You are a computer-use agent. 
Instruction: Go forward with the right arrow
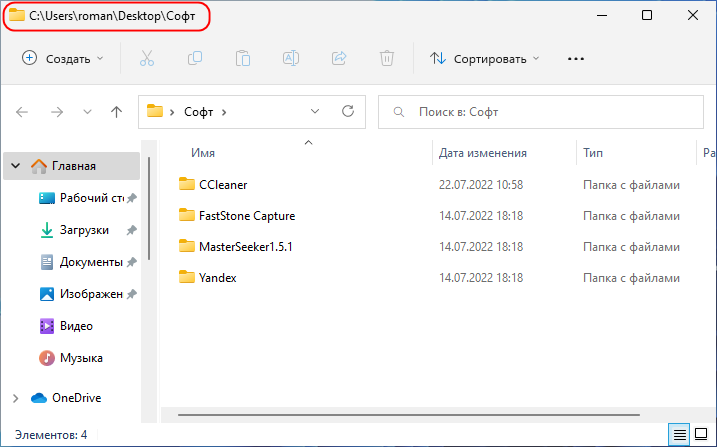pyautogui.click(x=57, y=112)
